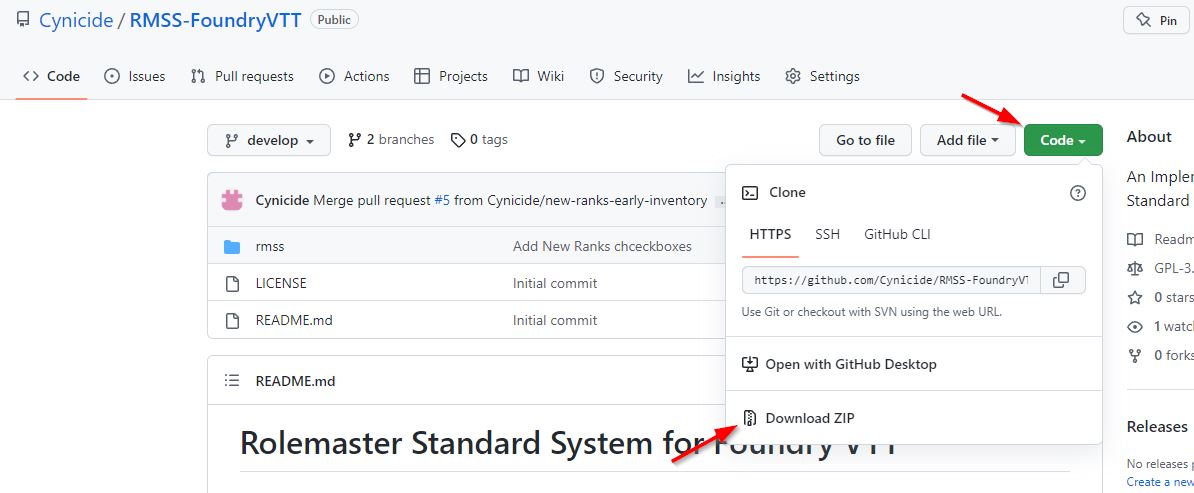Click the rmss folder icon

[x=232, y=247]
